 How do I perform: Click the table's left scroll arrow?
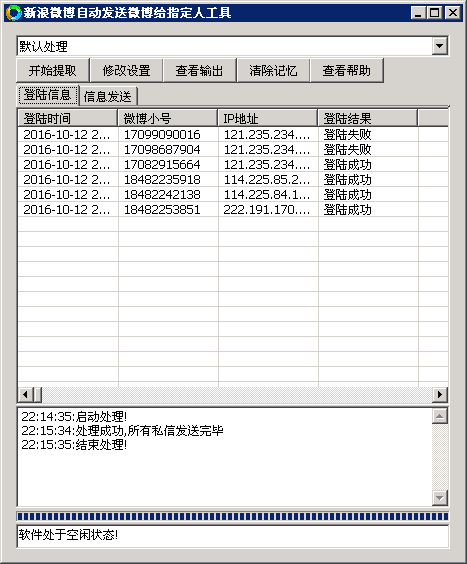click(25, 395)
